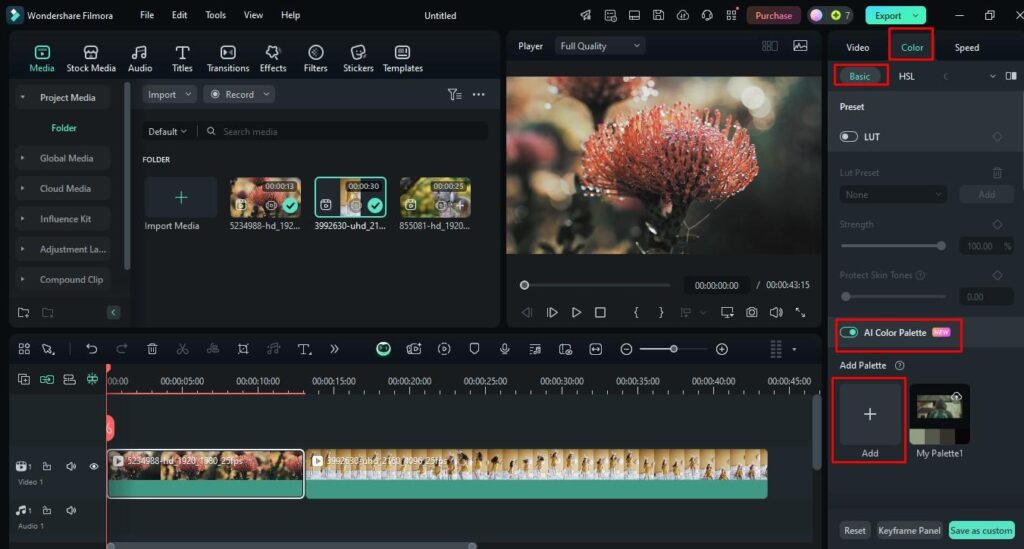The height and width of the screenshot is (549, 1024).
Task: Click the crop tool in timeline toolbar
Action: click(243, 349)
